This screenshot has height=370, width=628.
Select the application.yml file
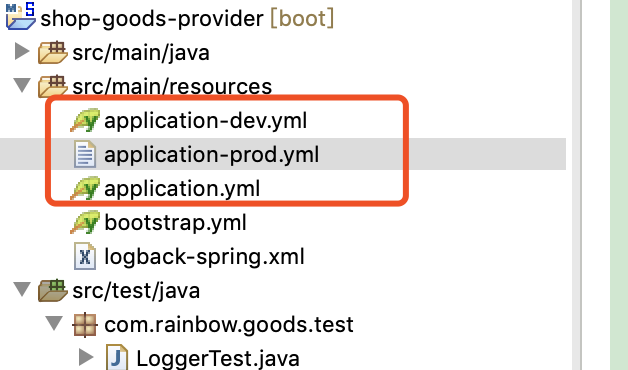tap(182, 189)
